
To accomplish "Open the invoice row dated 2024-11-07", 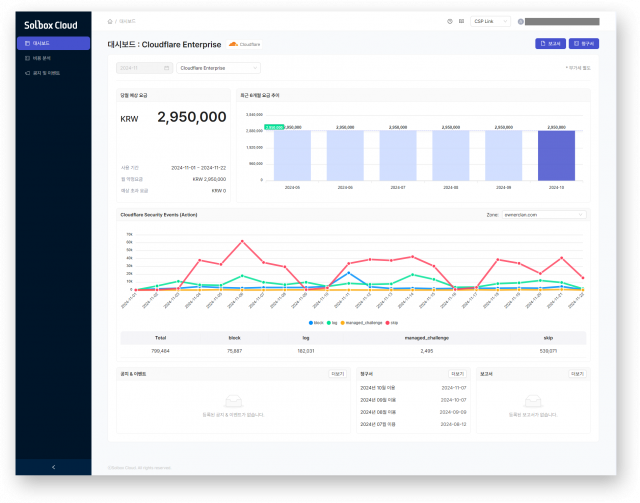I will click(x=413, y=388).
